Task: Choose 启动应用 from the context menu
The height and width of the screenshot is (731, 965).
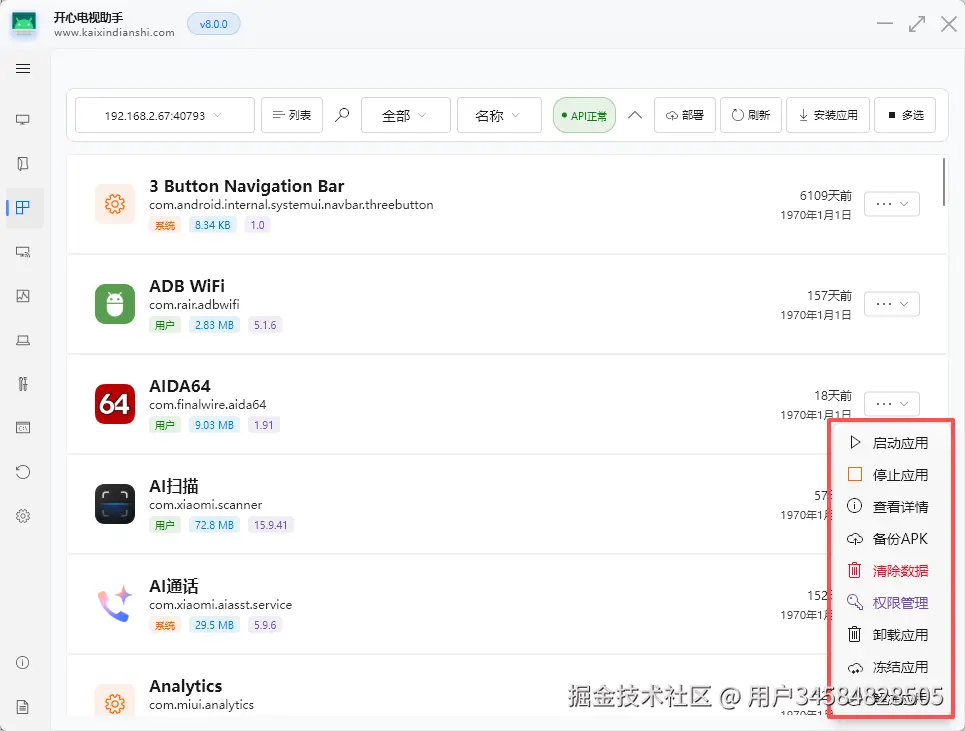Action: click(x=889, y=443)
